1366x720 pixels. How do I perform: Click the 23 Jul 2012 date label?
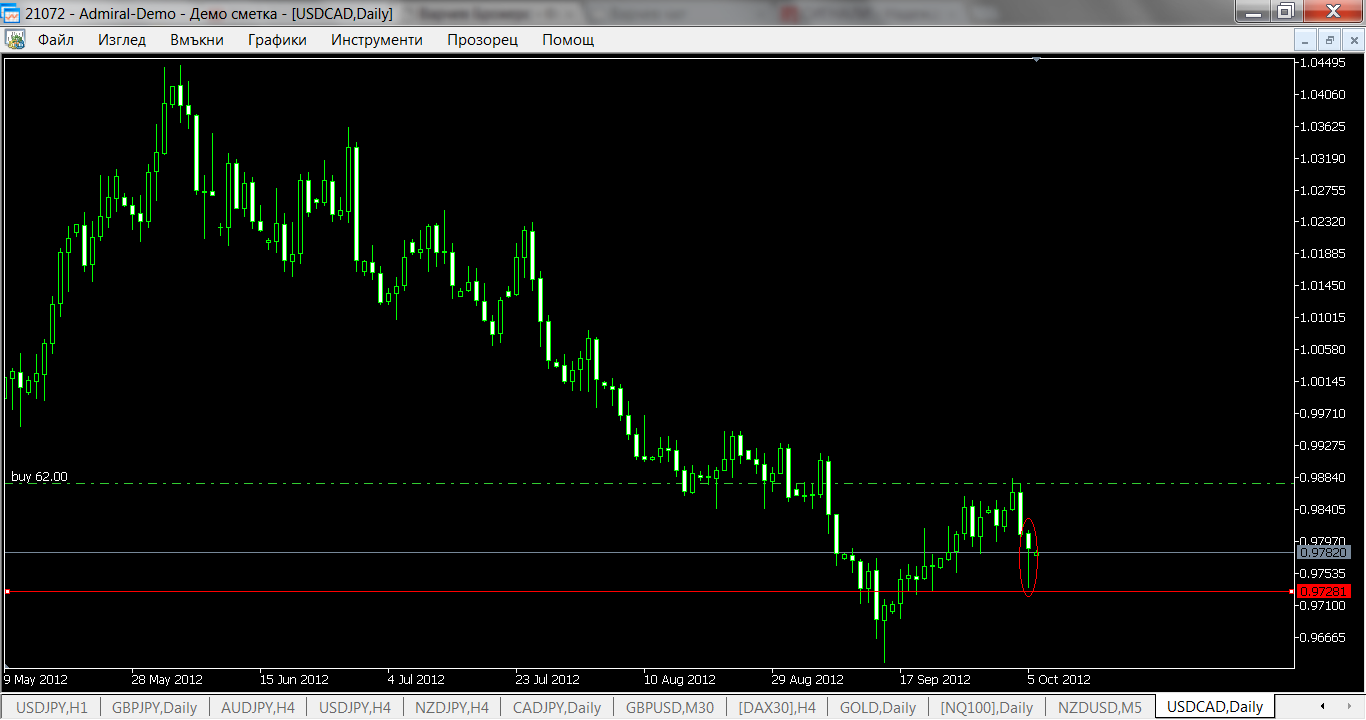(x=548, y=679)
